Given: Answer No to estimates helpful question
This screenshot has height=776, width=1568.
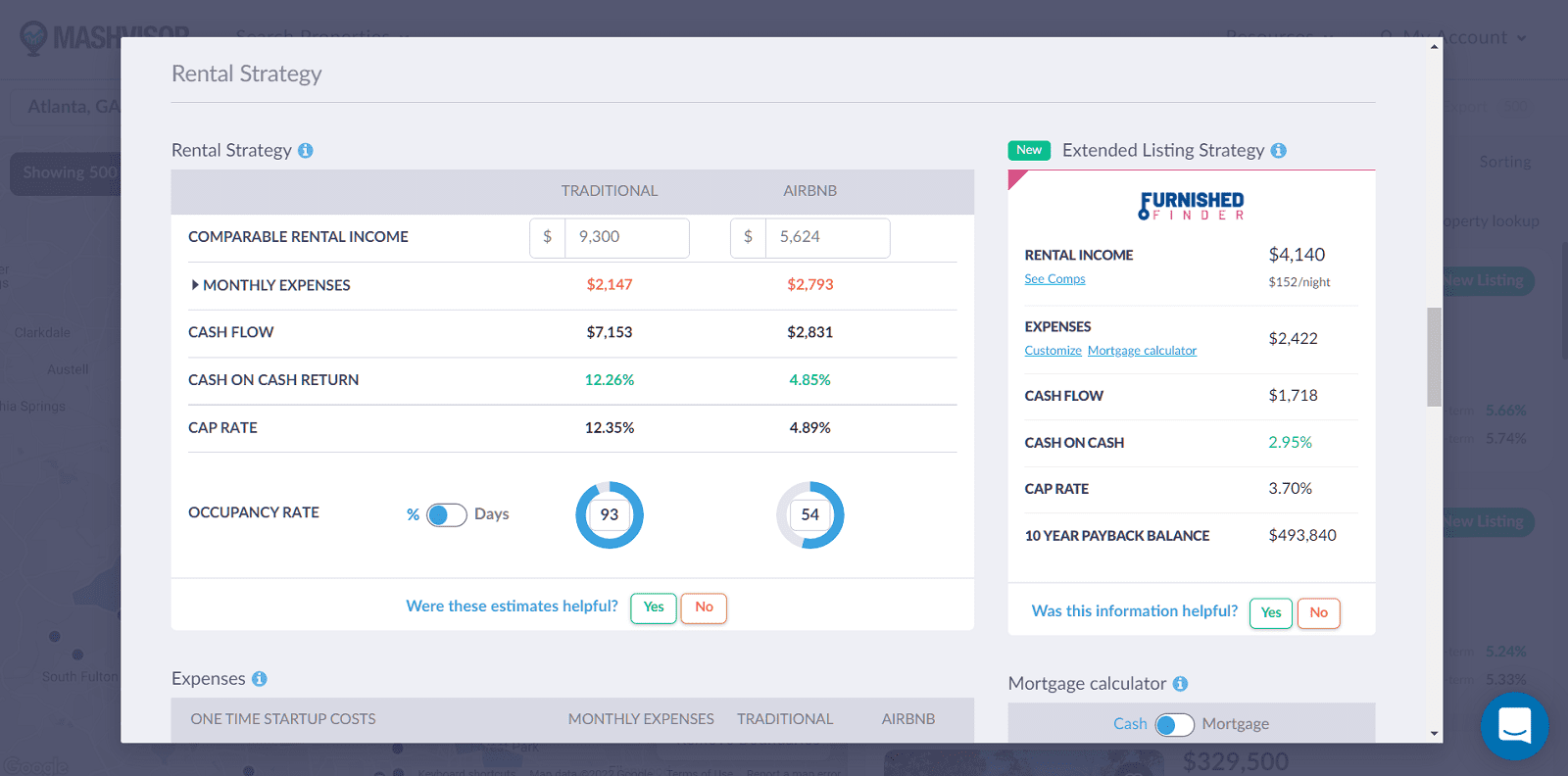Looking at the screenshot, I should pyautogui.click(x=704, y=607).
